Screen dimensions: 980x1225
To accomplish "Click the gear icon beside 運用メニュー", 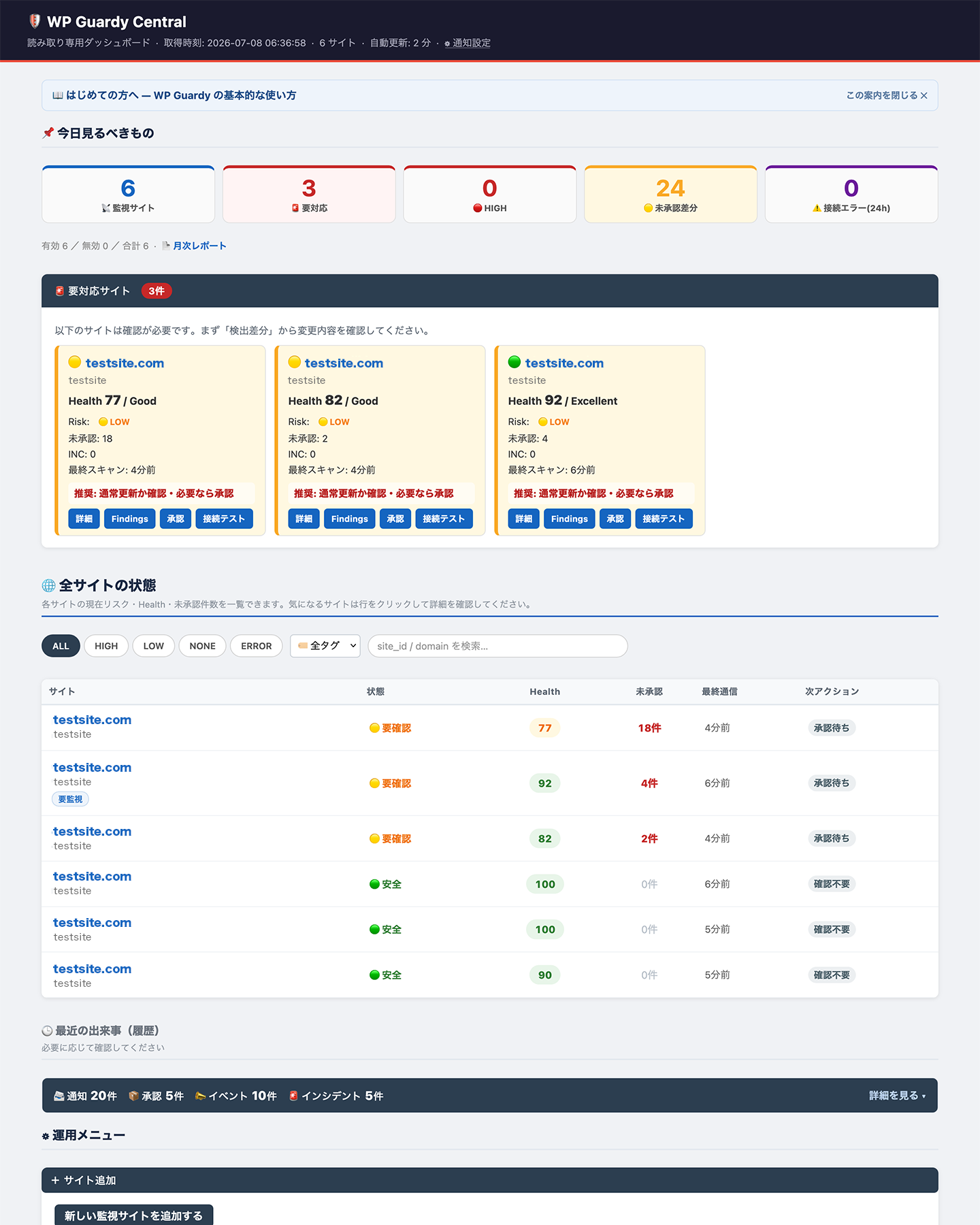I will click(46, 1136).
